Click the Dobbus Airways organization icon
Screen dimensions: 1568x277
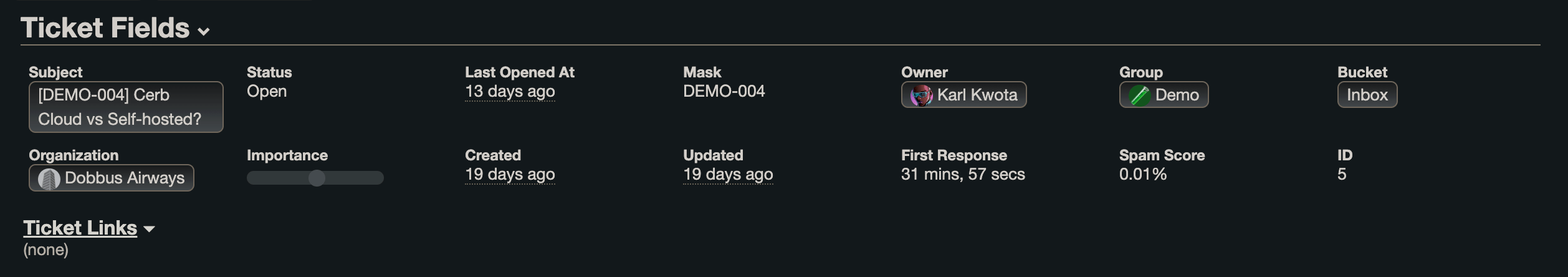pyautogui.click(x=49, y=179)
